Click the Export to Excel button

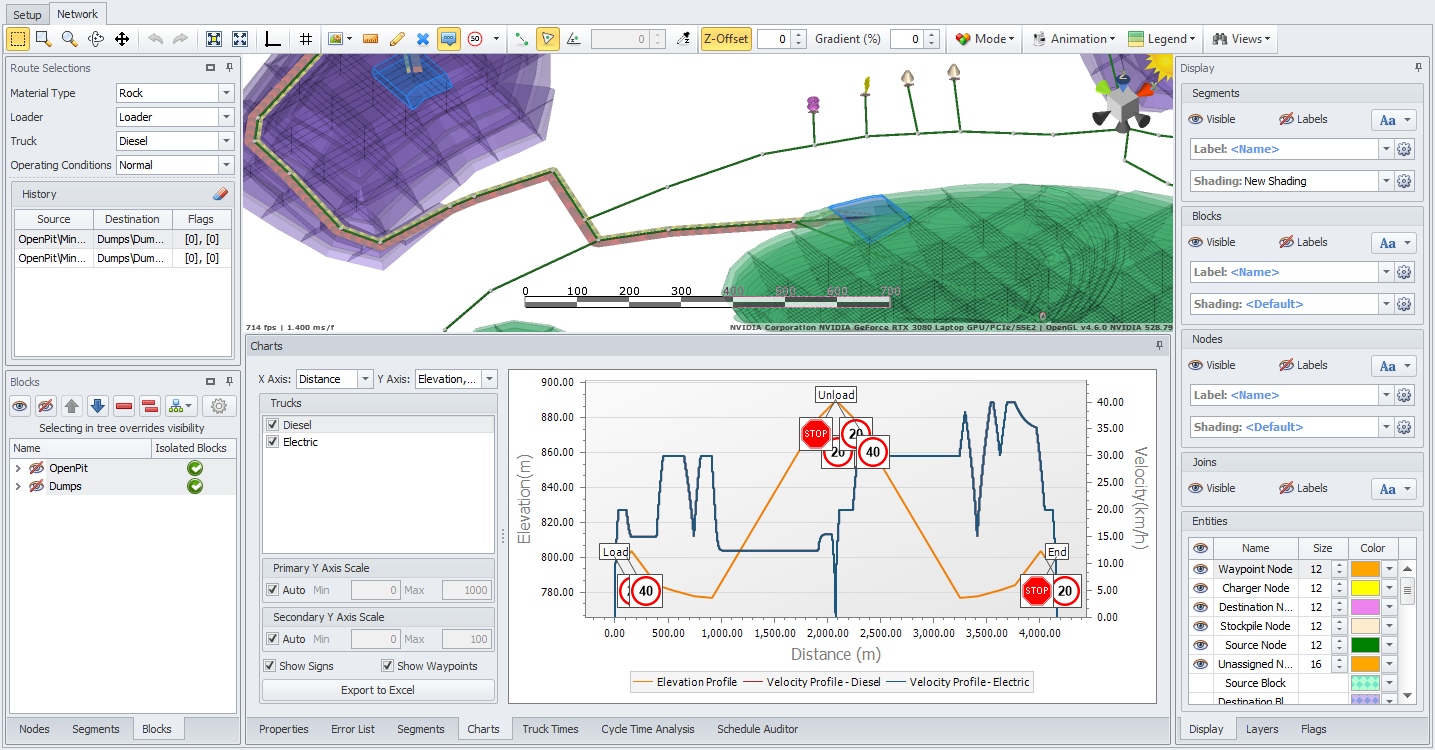378,690
